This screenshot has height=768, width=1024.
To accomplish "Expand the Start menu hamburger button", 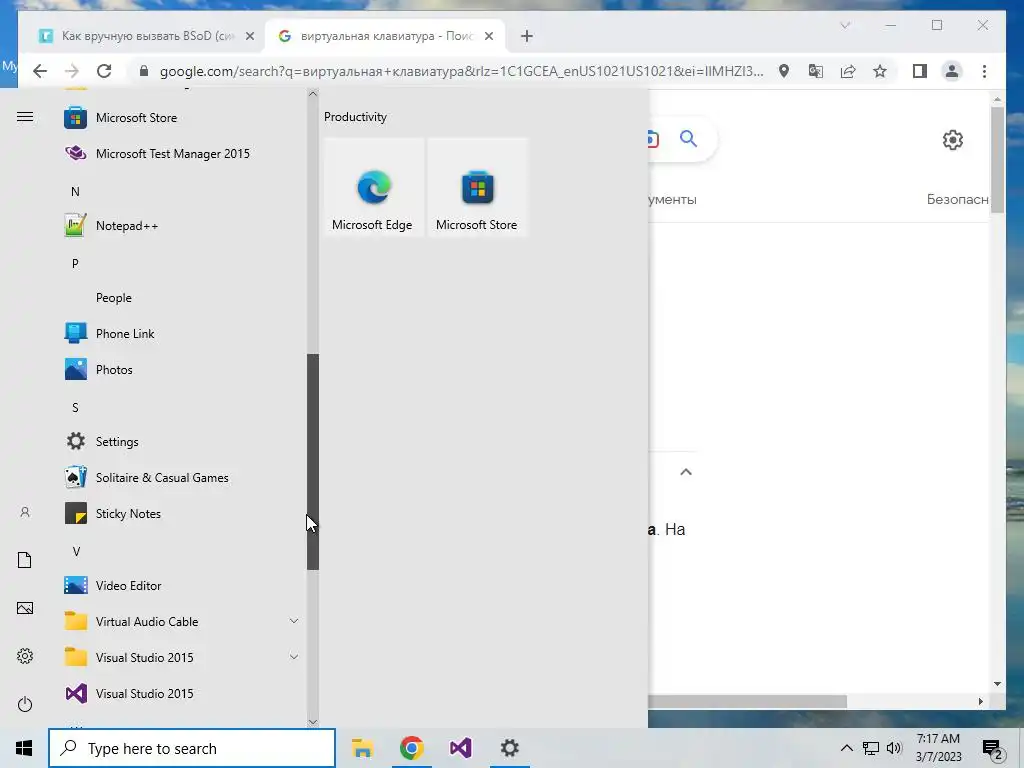I will point(25,117).
